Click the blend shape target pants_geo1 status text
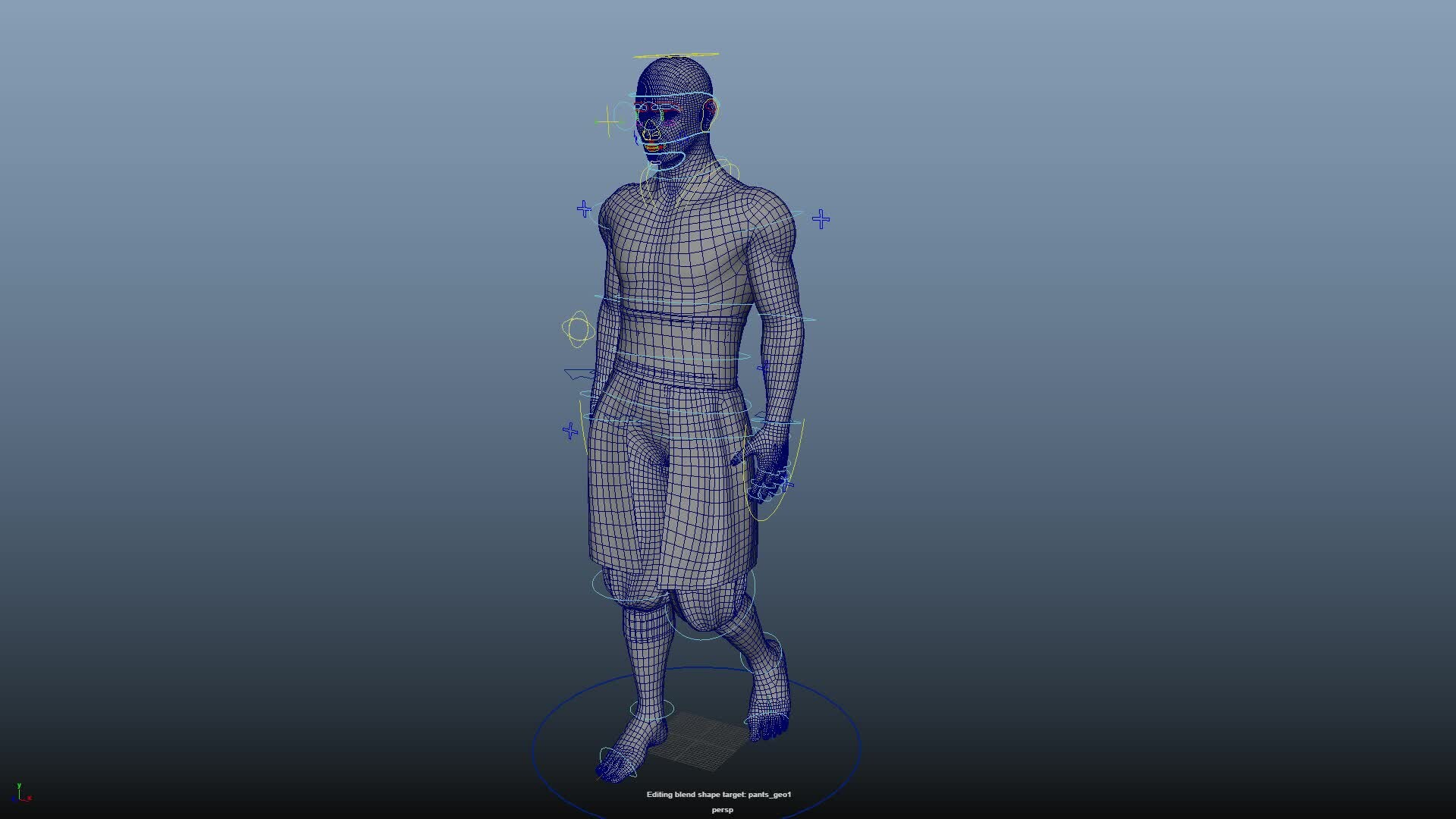 [x=718, y=795]
